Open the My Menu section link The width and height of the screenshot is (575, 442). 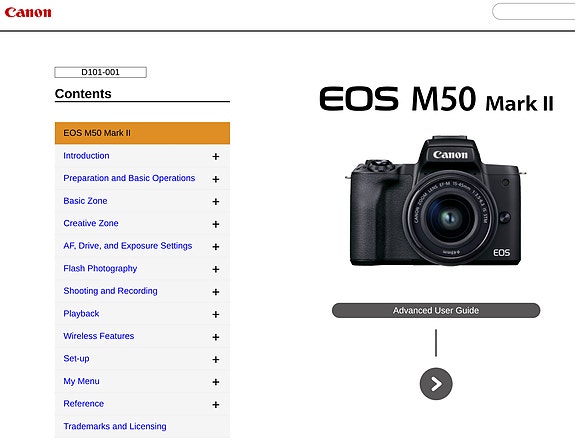[81, 381]
